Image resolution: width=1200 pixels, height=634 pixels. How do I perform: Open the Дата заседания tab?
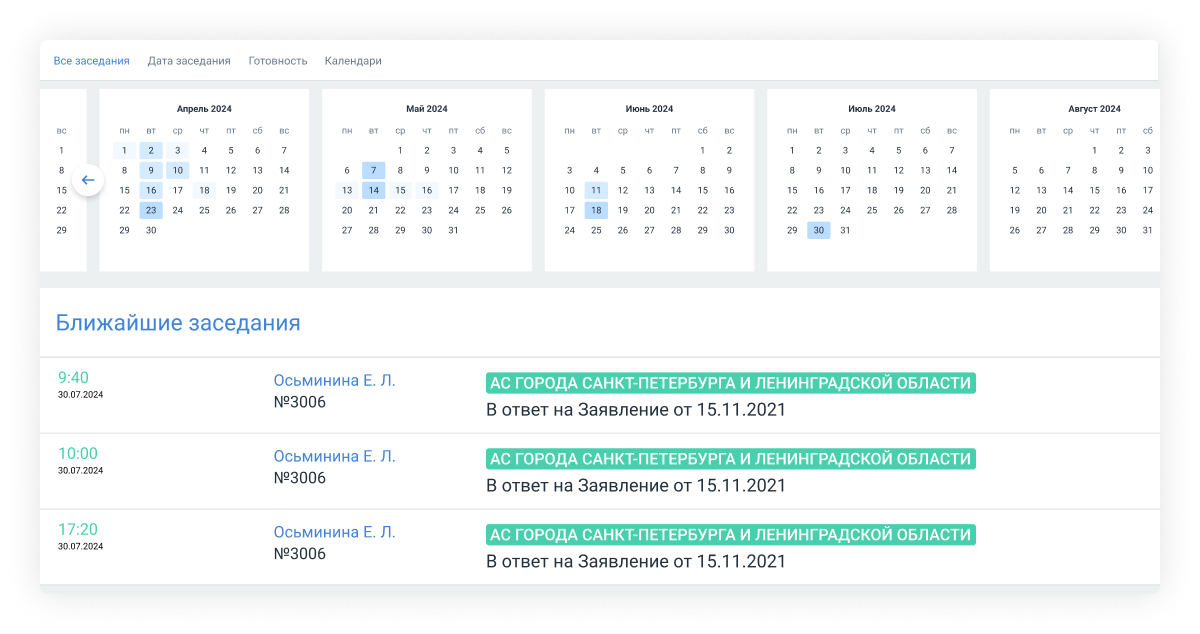[189, 61]
